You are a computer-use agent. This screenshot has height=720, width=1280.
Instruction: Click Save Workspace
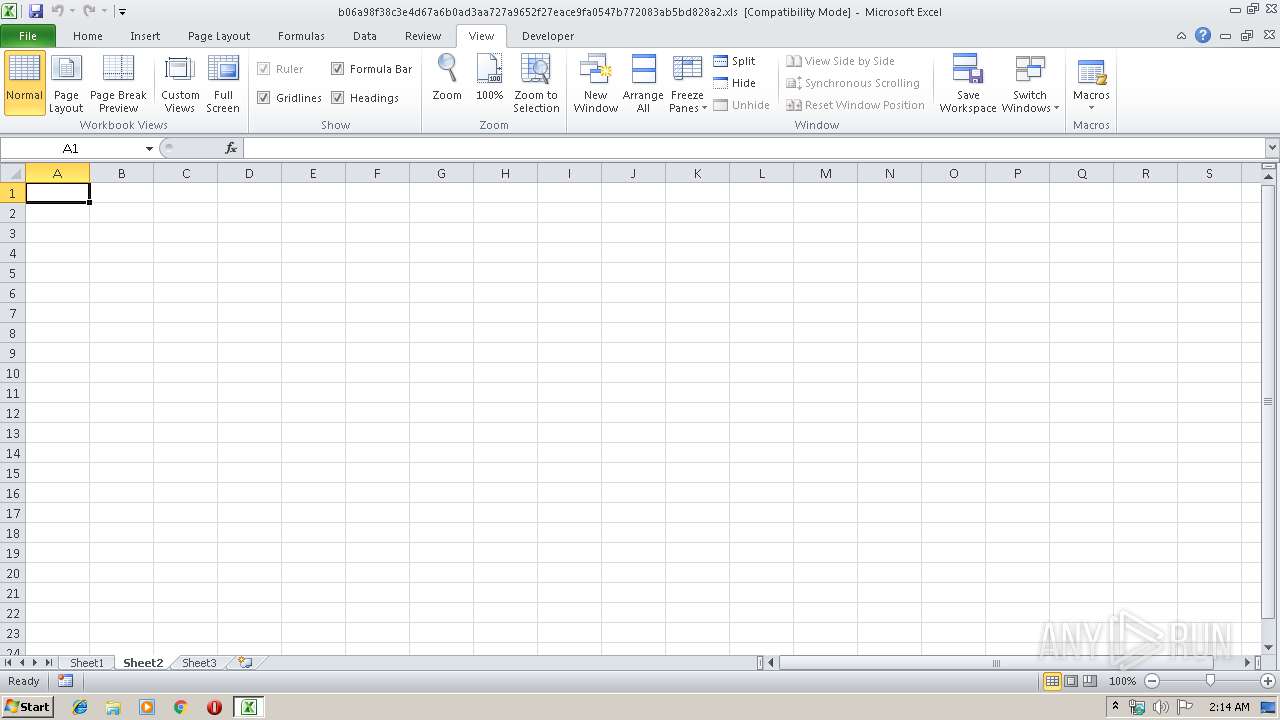pyautogui.click(x=968, y=83)
